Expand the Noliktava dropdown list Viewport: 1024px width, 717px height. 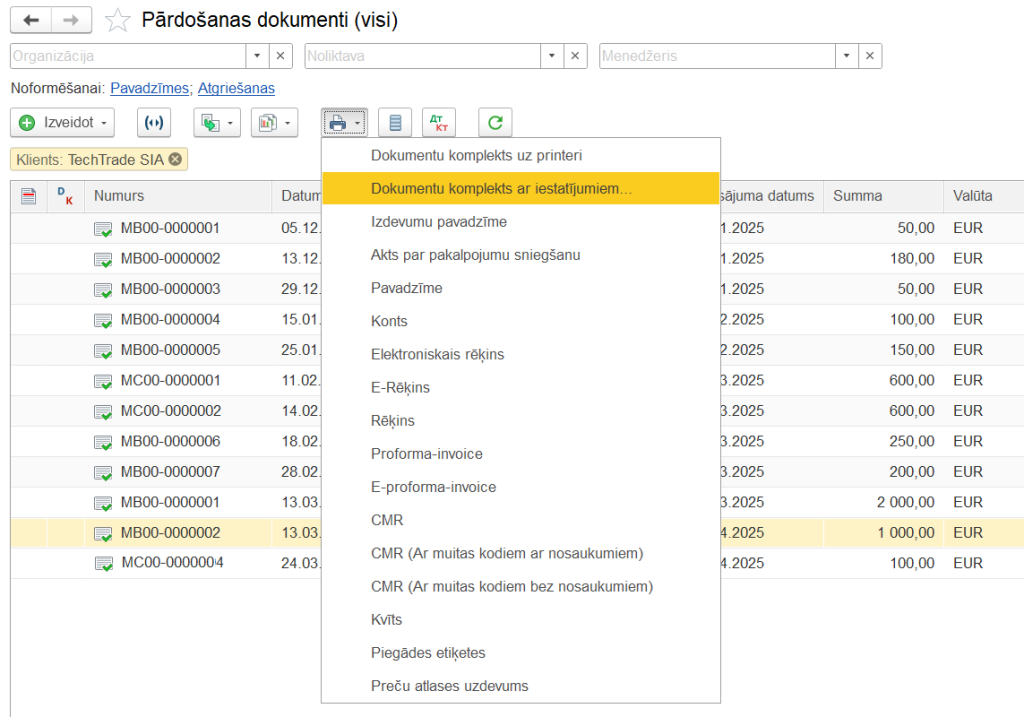click(x=552, y=56)
